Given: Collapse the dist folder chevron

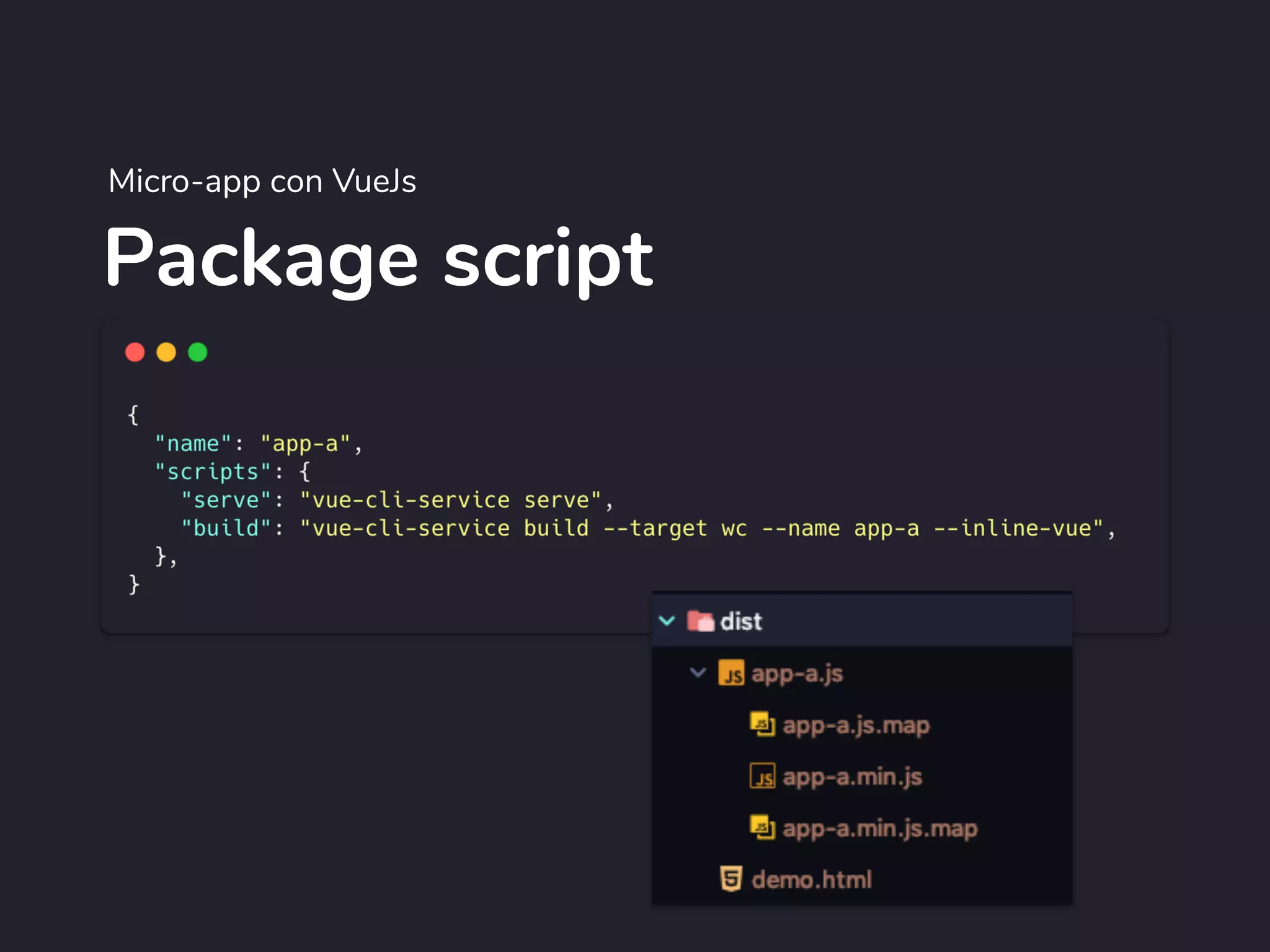Looking at the screenshot, I should click(667, 620).
